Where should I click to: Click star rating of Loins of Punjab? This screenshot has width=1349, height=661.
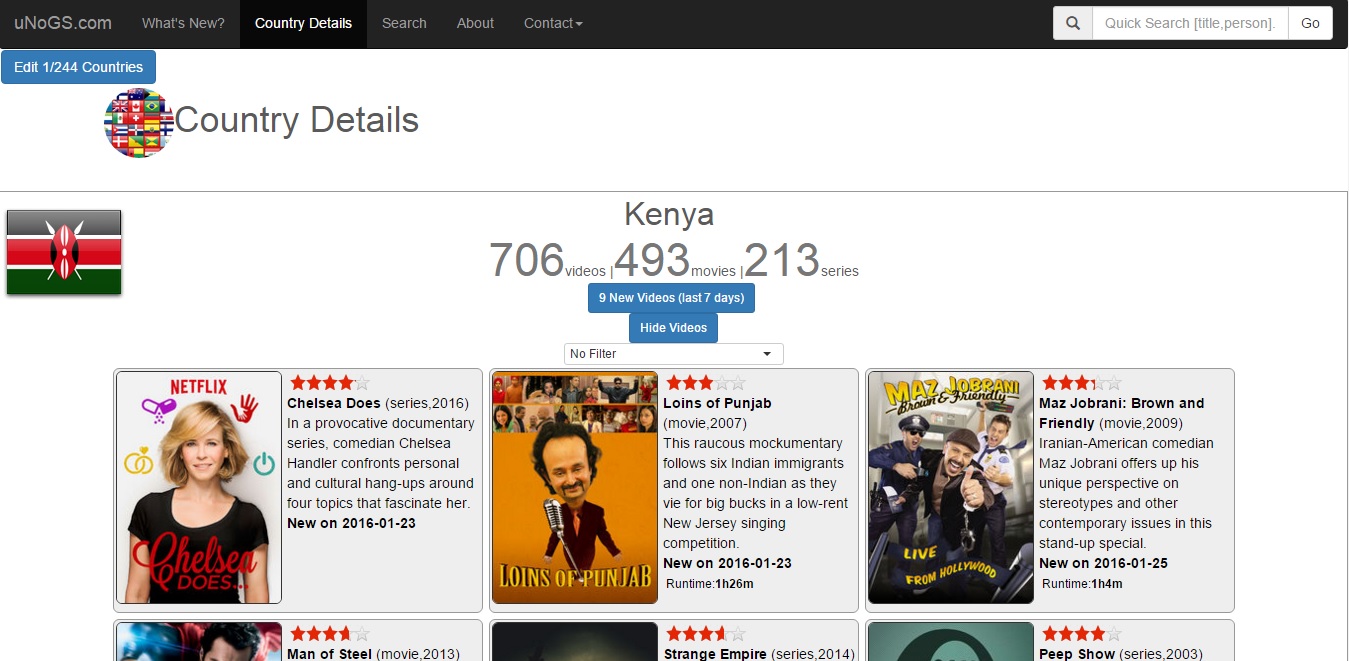pos(706,383)
